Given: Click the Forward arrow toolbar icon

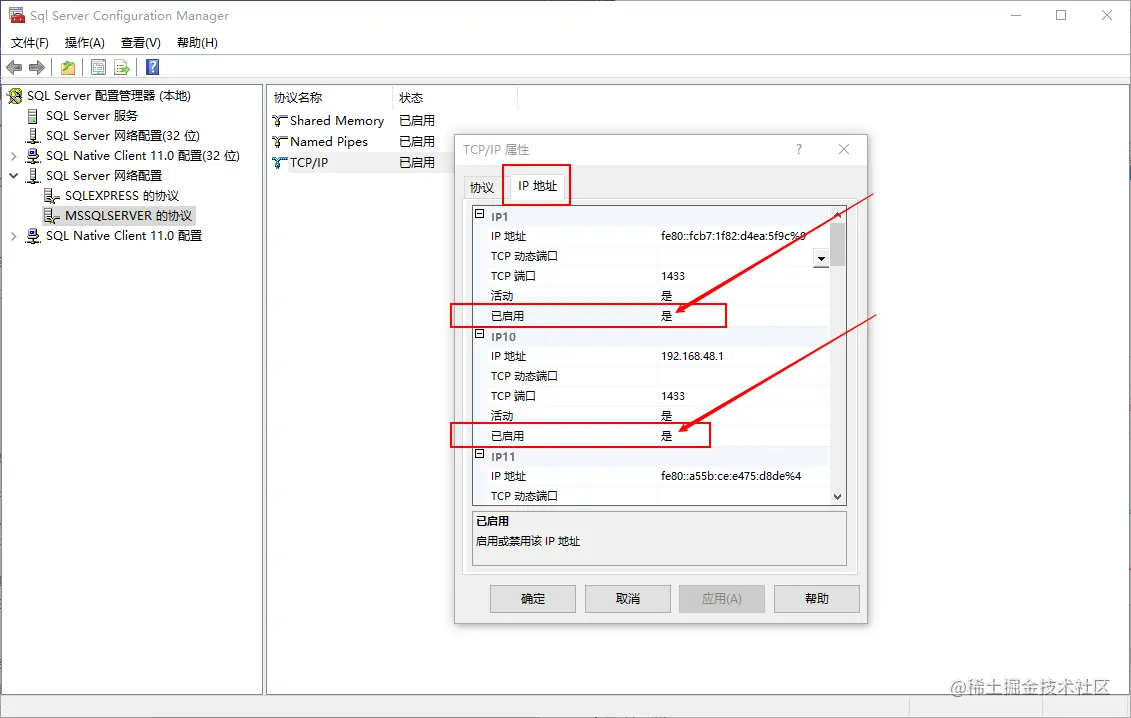Looking at the screenshot, I should (37, 68).
